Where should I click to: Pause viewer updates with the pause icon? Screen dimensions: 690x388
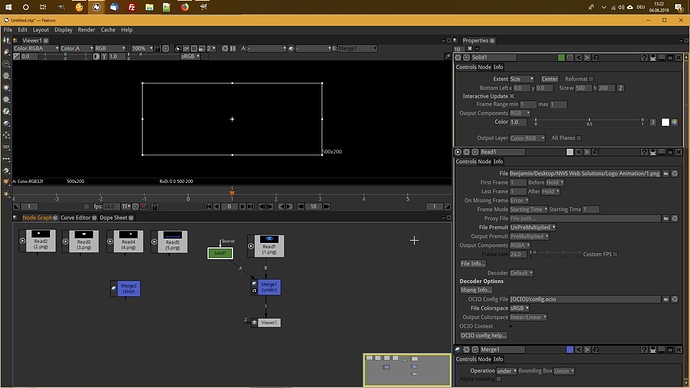[233, 48]
